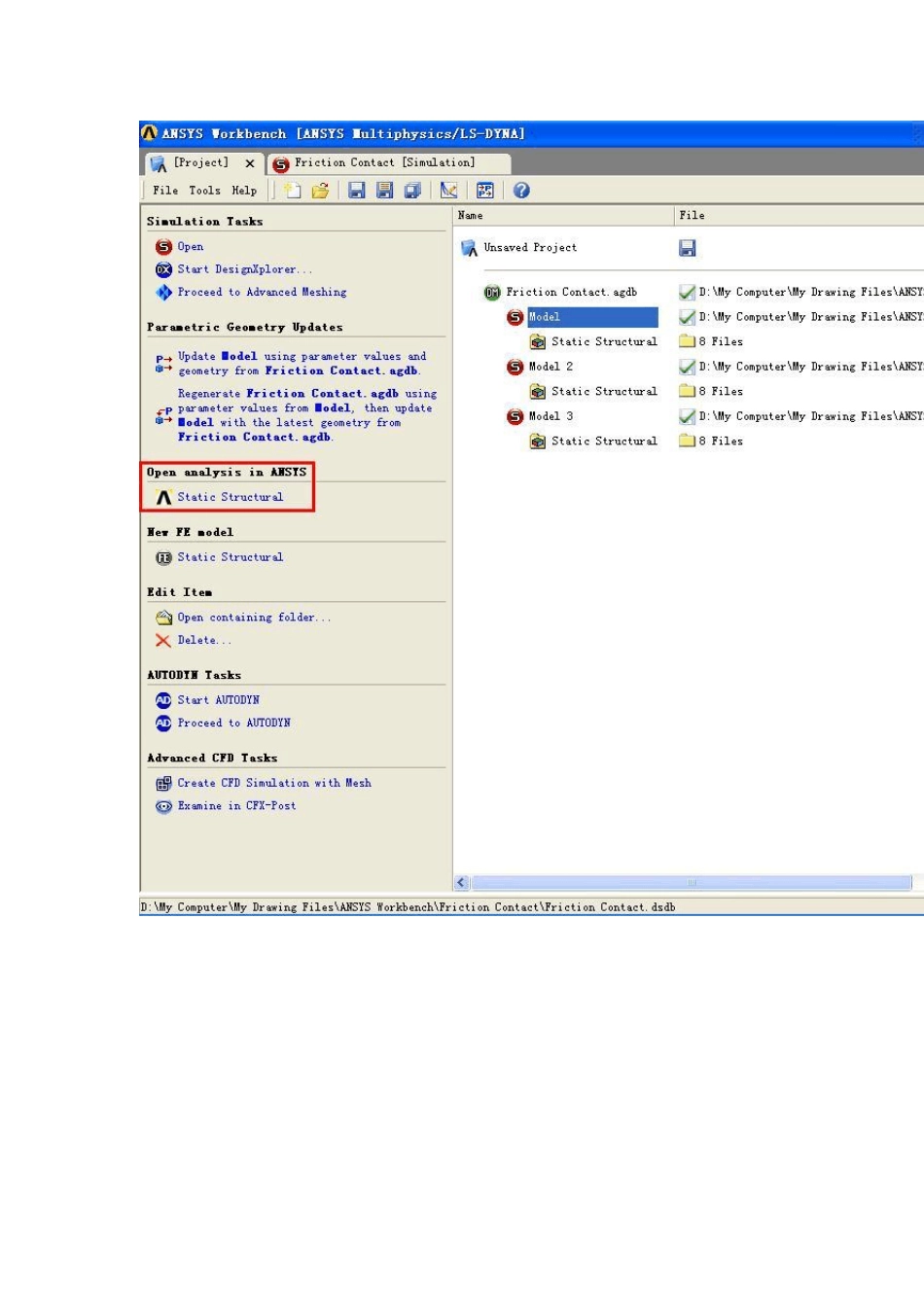
Task: Open the File menu
Action: pyautogui.click(x=165, y=191)
